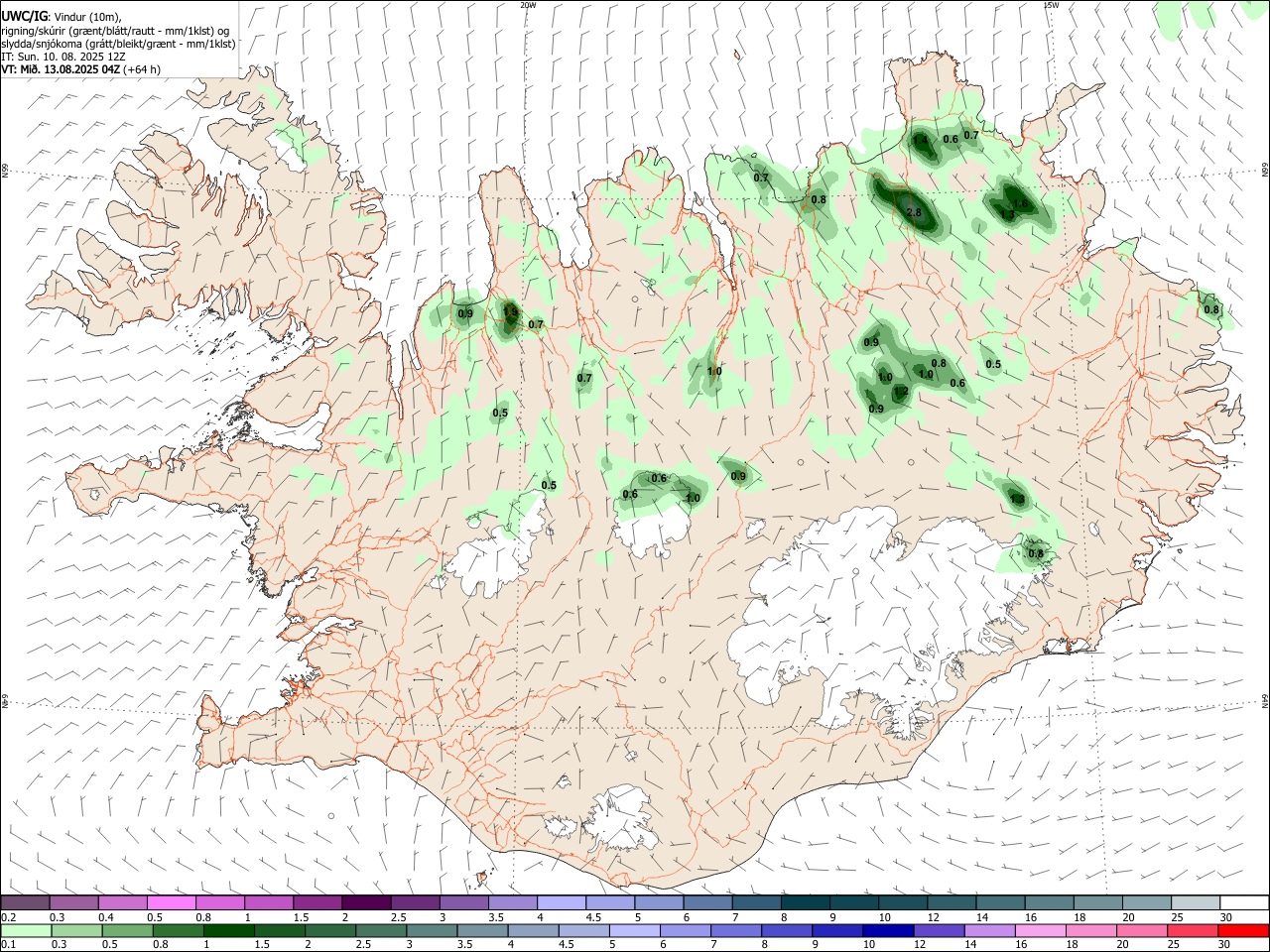Select the 30 label in rain legend row
Screen dimensions: 1270x952
pyautogui.click(x=1224, y=945)
